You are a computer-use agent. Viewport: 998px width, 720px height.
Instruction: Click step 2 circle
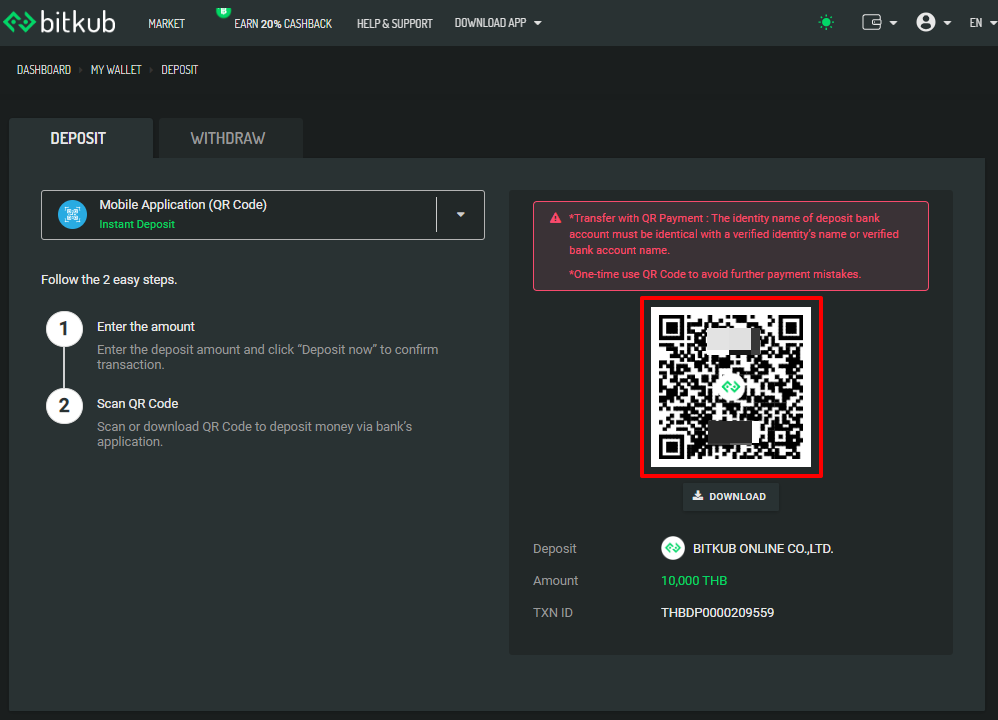pos(64,406)
